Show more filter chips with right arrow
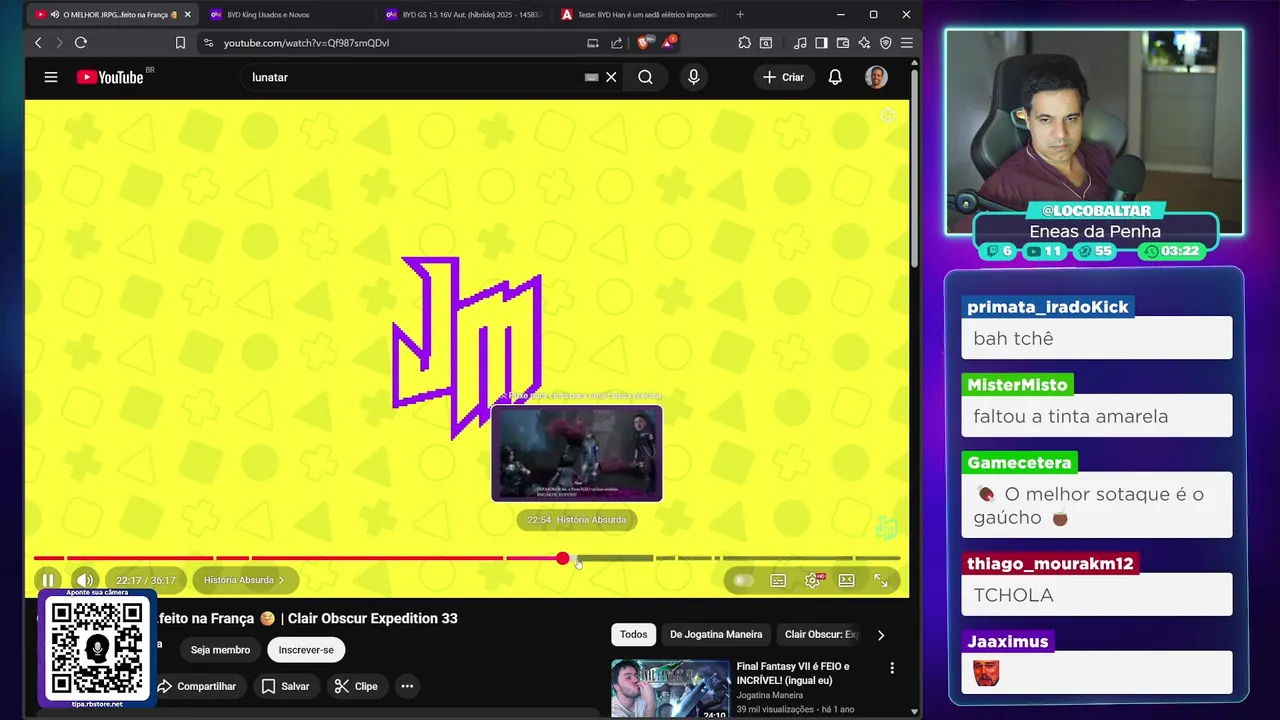The image size is (1280, 720). [881, 634]
